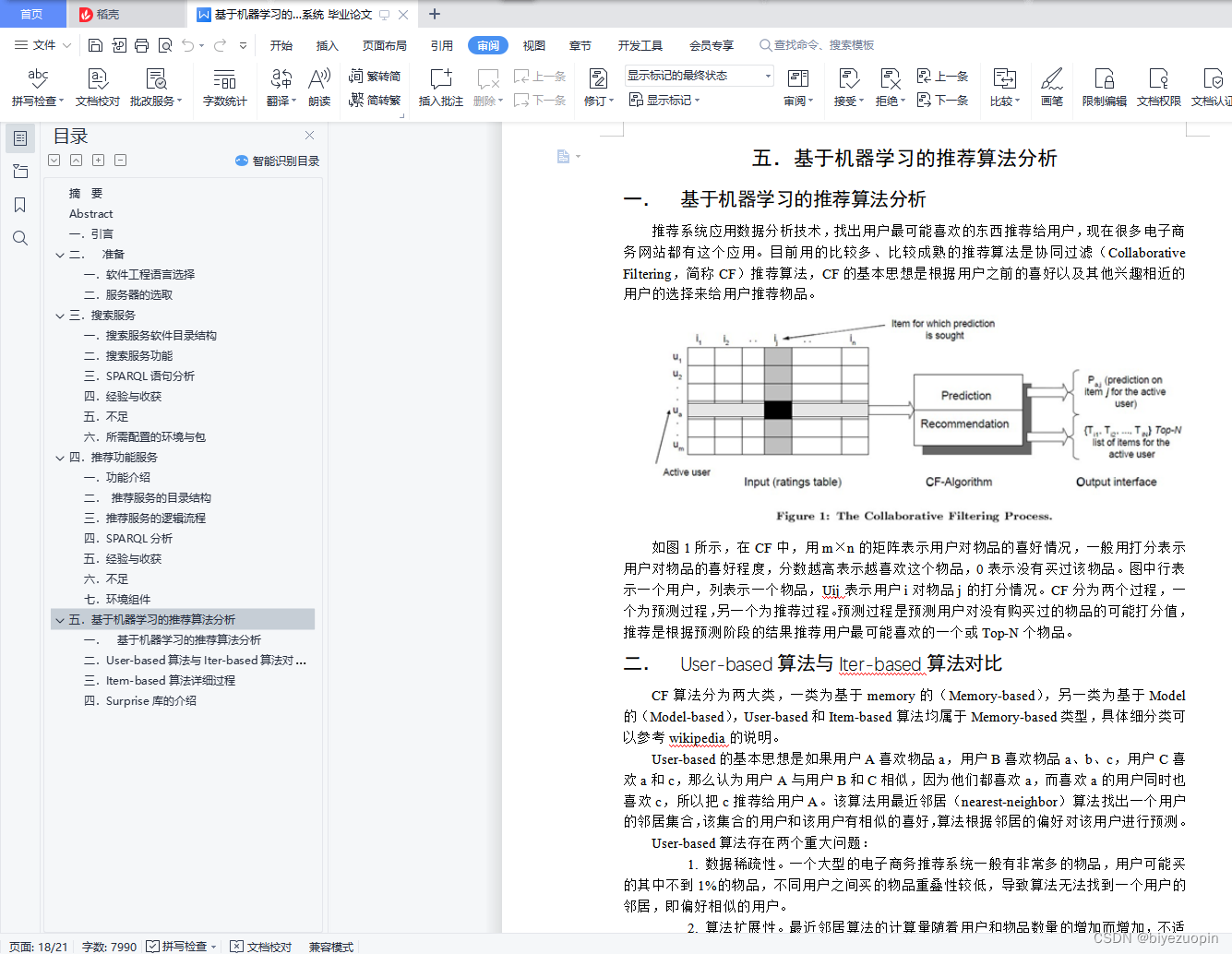Viewport: 1232px width, 954px height.
Task: Open the bookmarks panel in left sidebar
Action: coord(19,205)
